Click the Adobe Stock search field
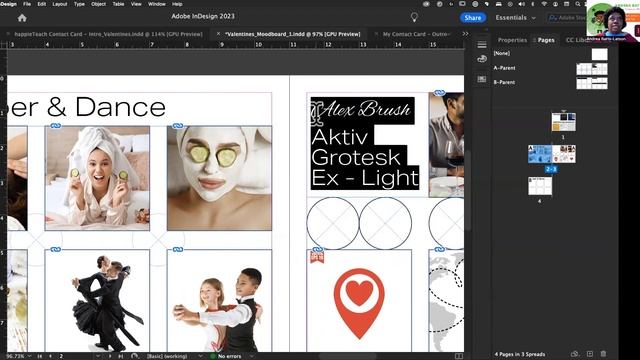Screen dimensions: 640x360 pos(567,18)
